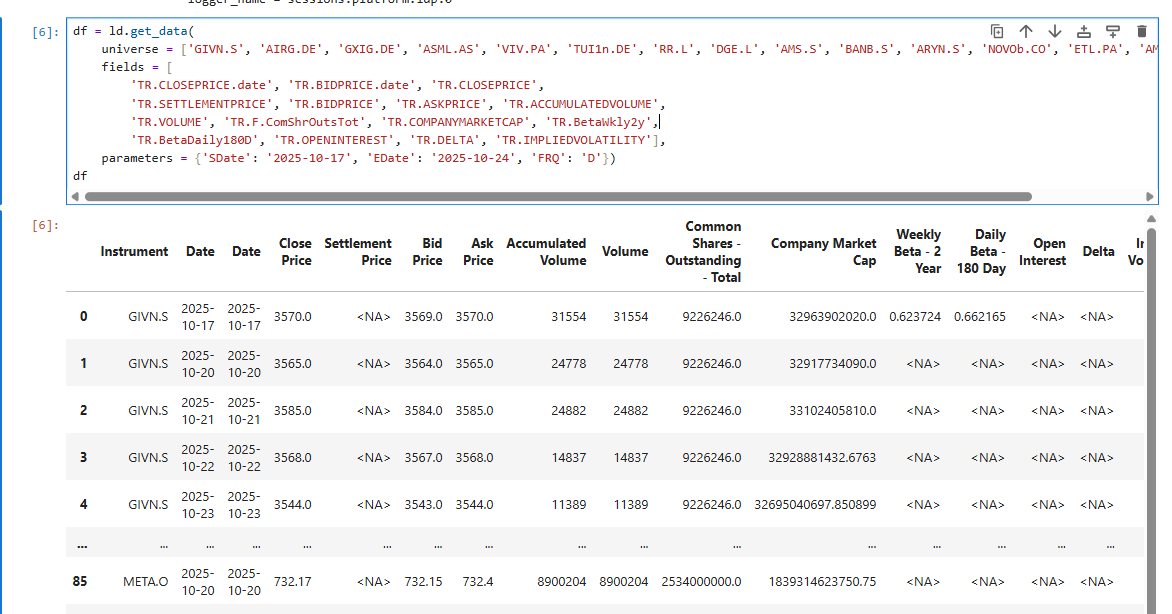Viewport: 1172px width, 614px height.
Task: Select market cap value 32963902020.0
Action: (833, 316)
